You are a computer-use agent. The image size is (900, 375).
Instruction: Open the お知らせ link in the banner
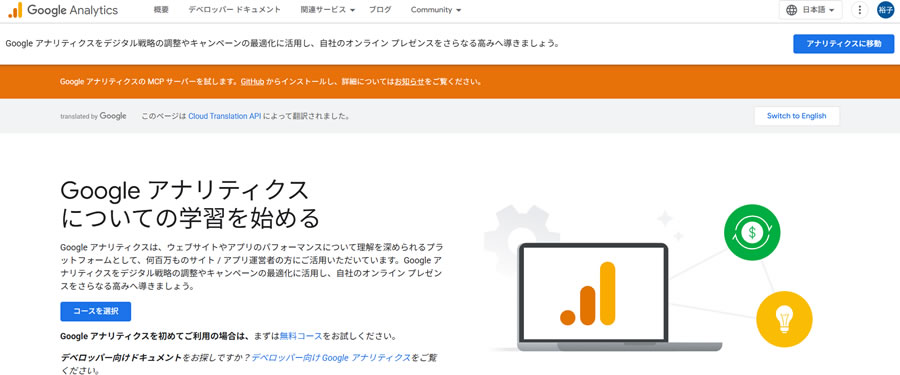click(x=409, y=82)
